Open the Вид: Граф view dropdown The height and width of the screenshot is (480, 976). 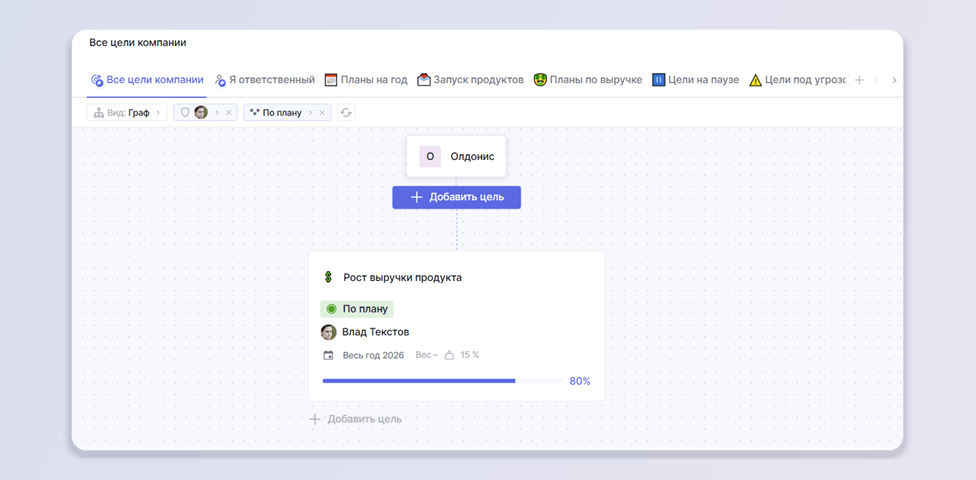127,113
